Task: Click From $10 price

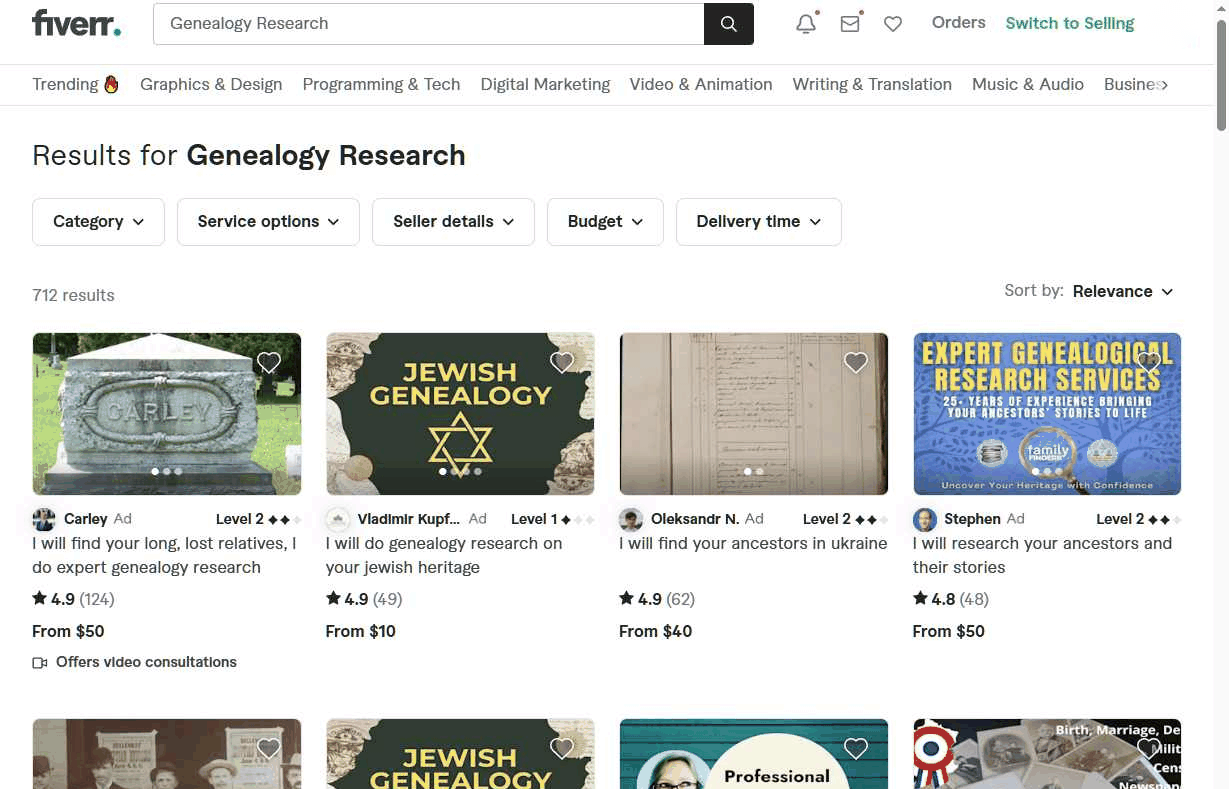Action: click(x=361, y=631)
